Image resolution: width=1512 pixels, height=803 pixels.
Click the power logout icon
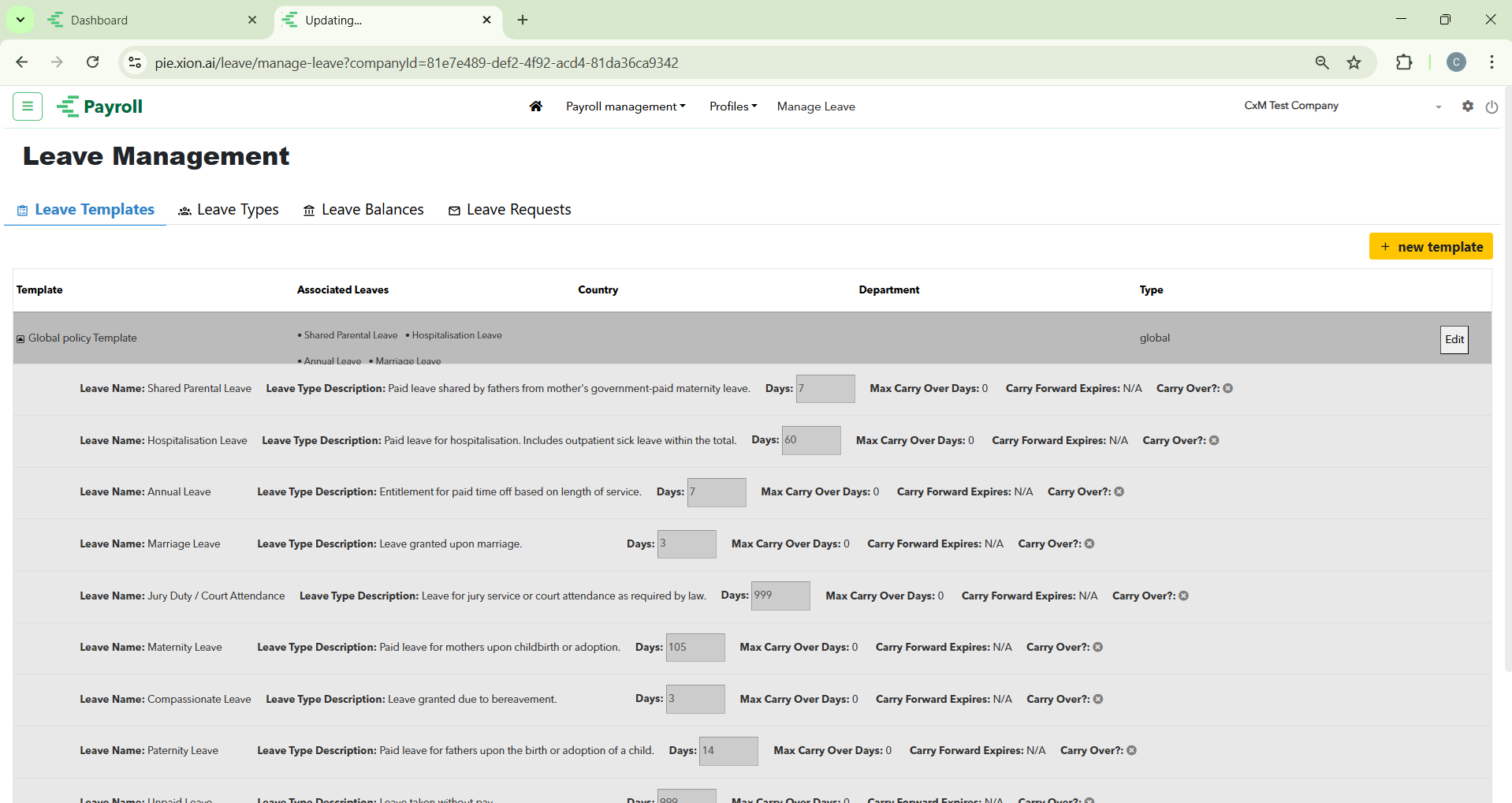(x=1492, y=106)
